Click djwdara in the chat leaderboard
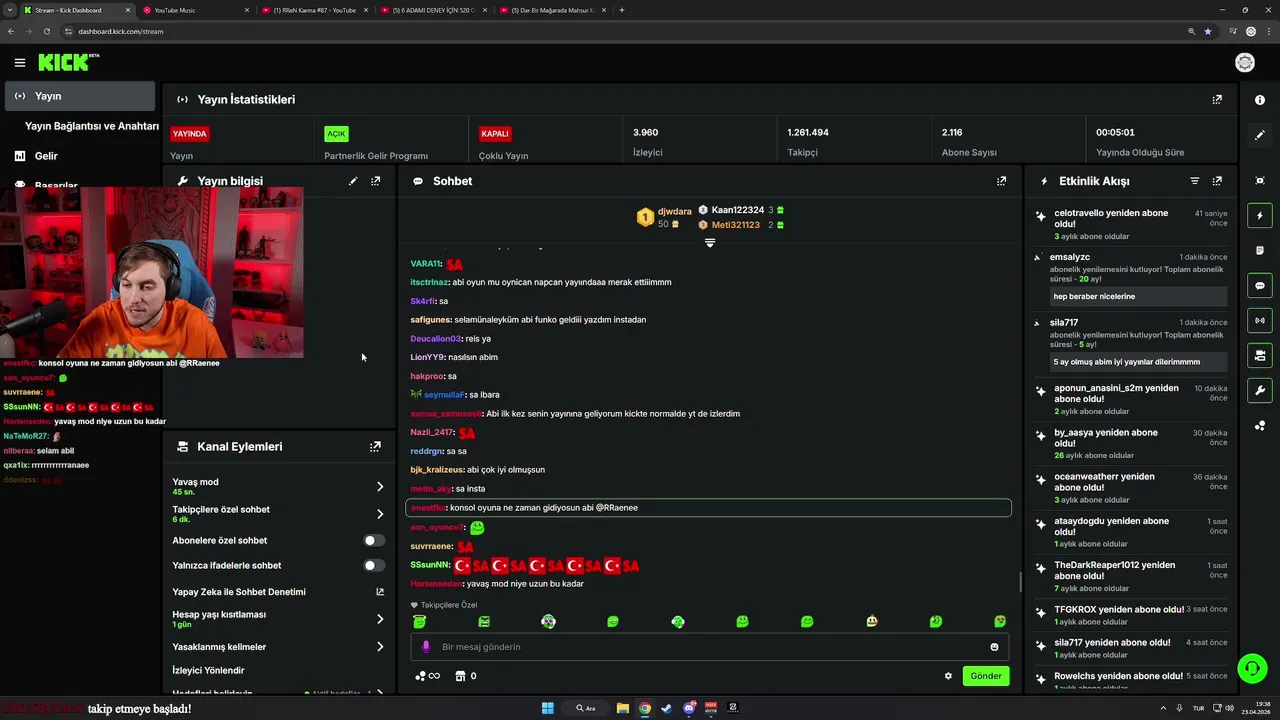 point(674,211)
